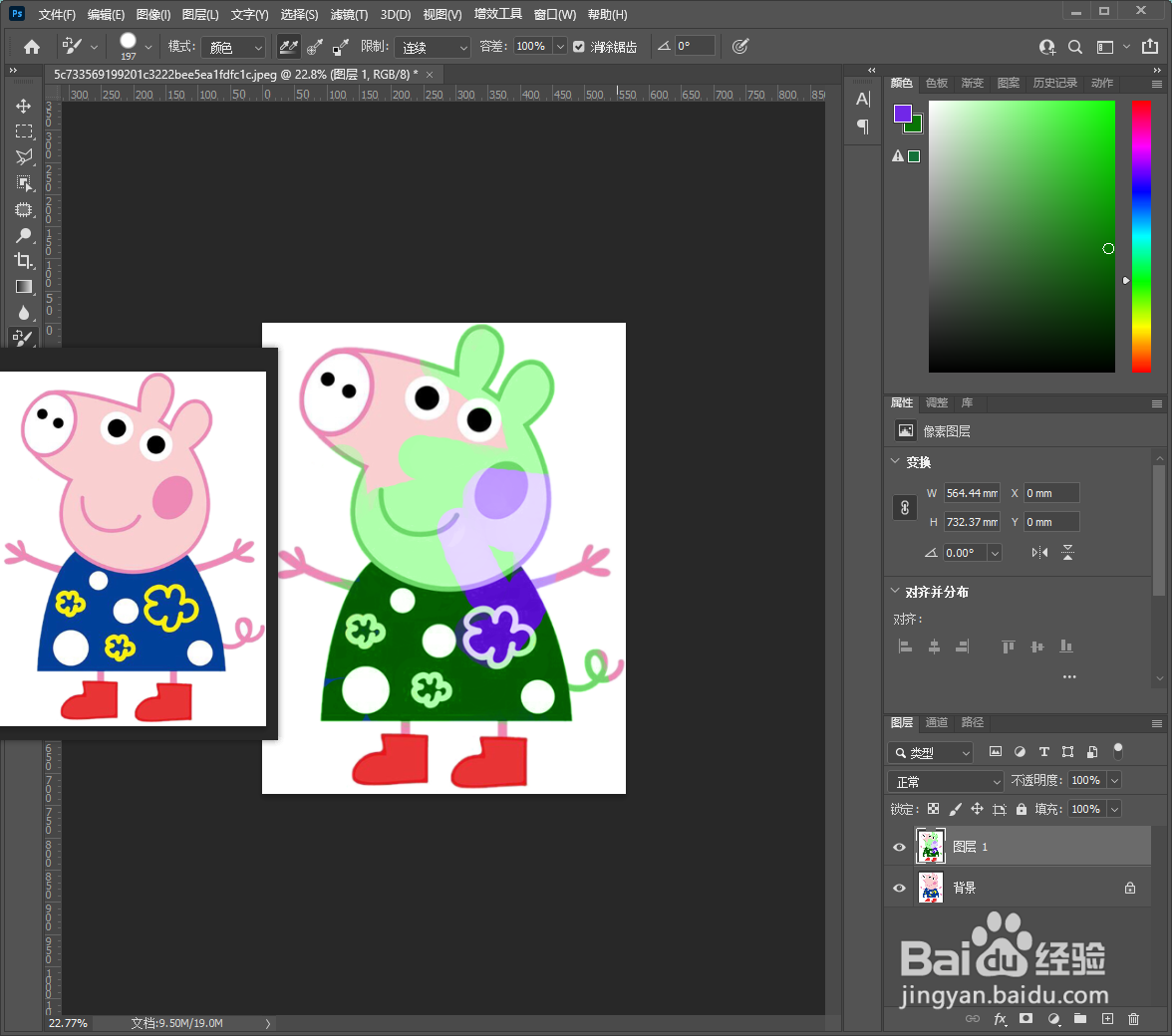
Task: Open the 文件(F) menu
Action: 57,14
